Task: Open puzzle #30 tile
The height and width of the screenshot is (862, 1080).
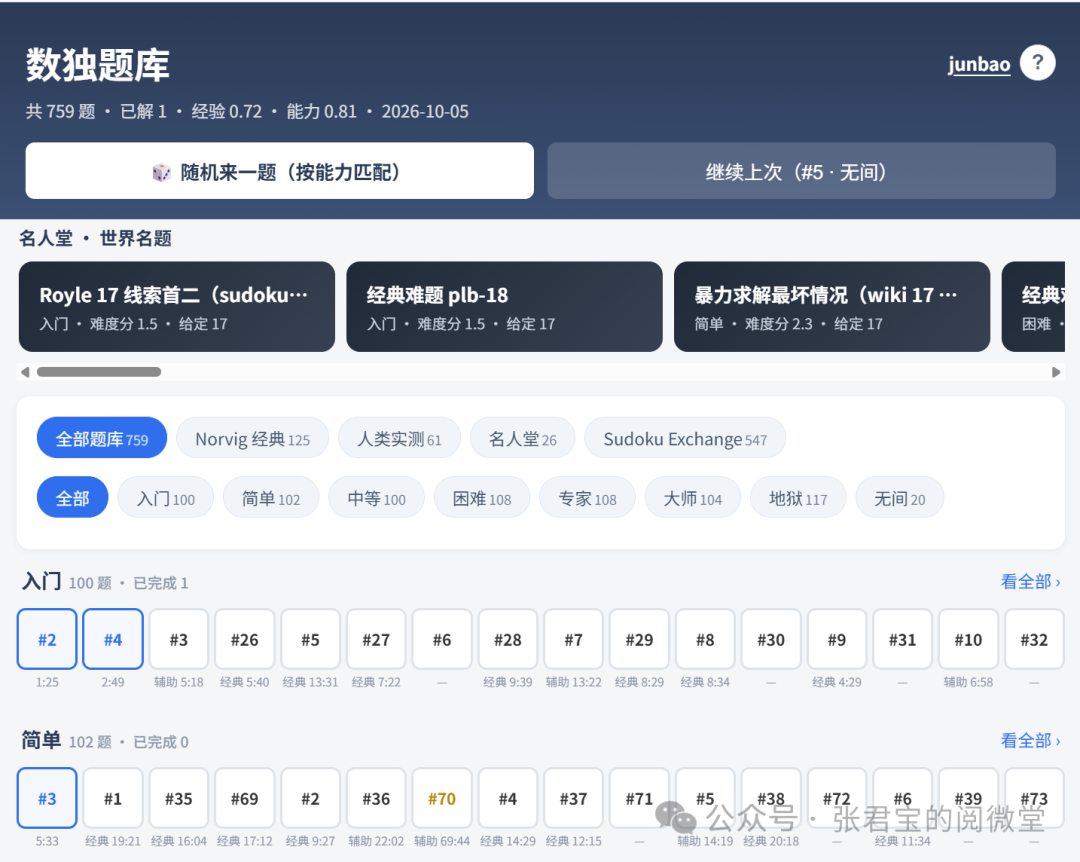Action: pos(771,639)
